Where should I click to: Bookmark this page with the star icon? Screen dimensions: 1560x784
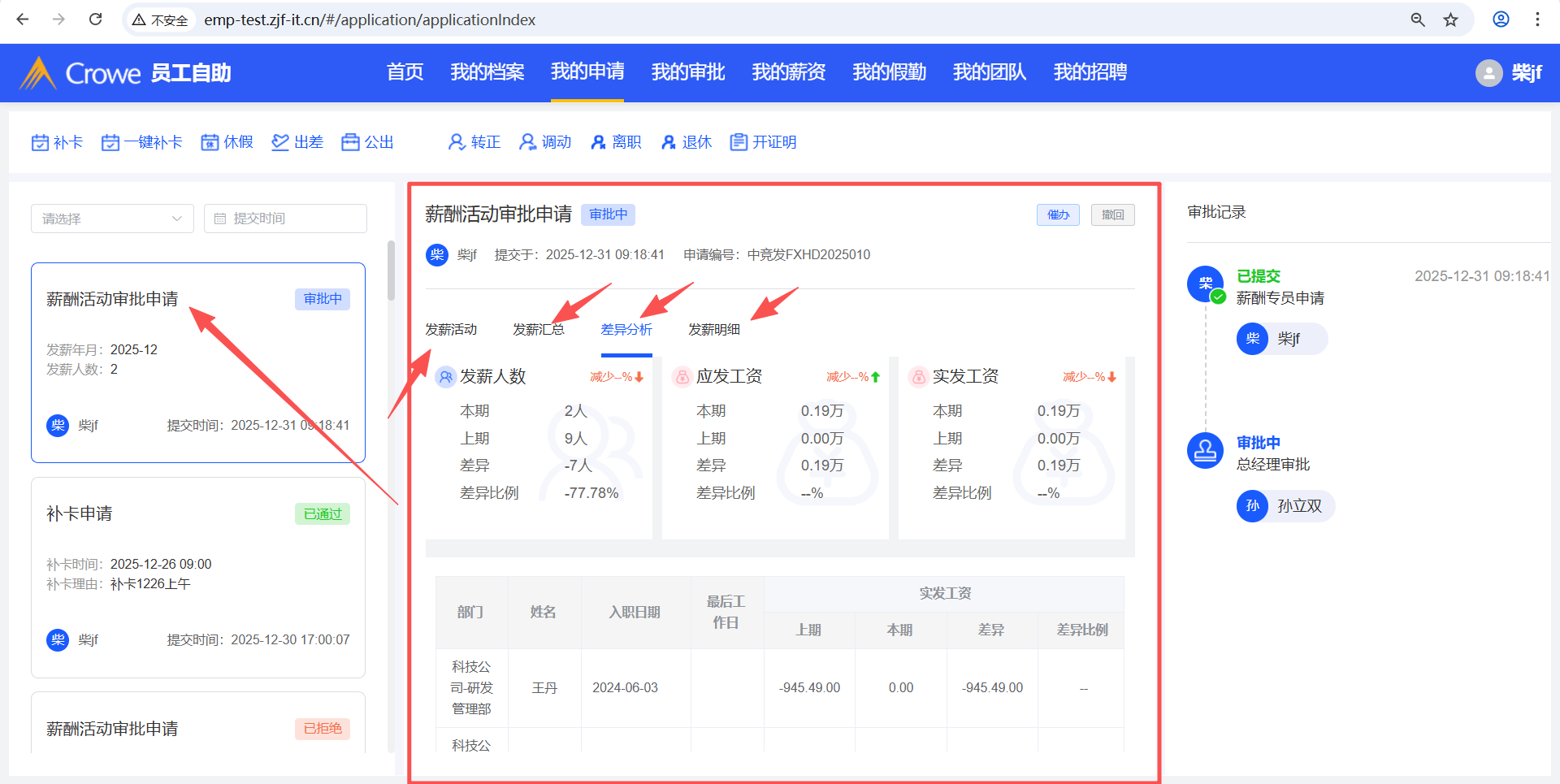(1451, 19)
